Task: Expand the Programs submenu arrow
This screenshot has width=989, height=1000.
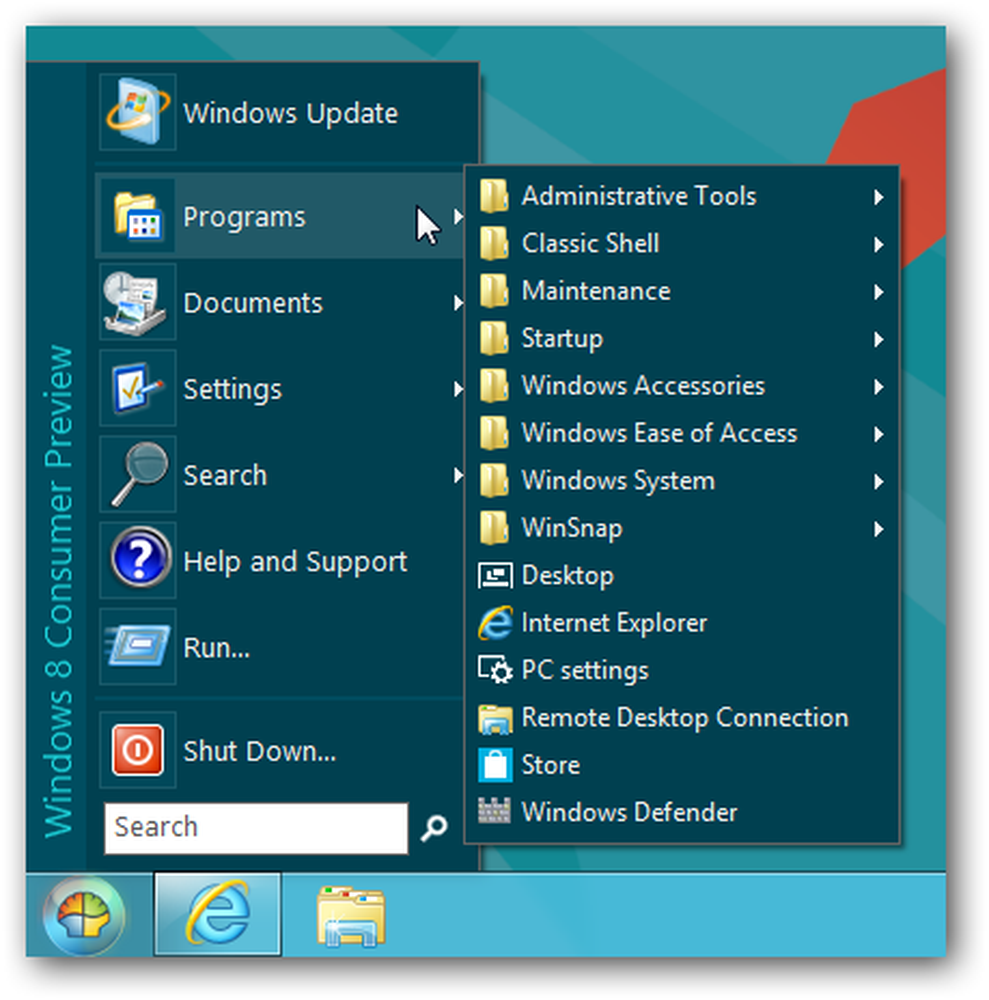Action: coord(458,217)
